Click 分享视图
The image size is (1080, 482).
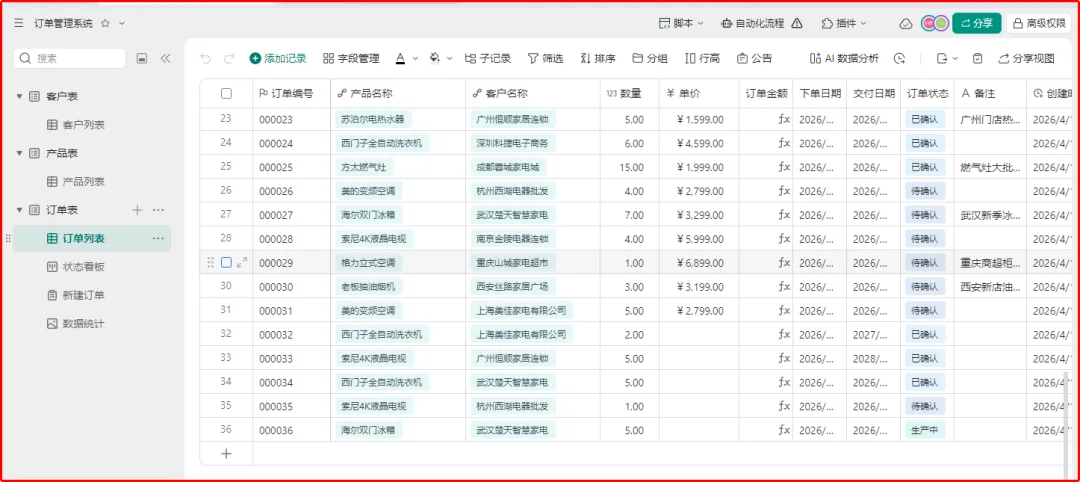tap(1026, 59)
